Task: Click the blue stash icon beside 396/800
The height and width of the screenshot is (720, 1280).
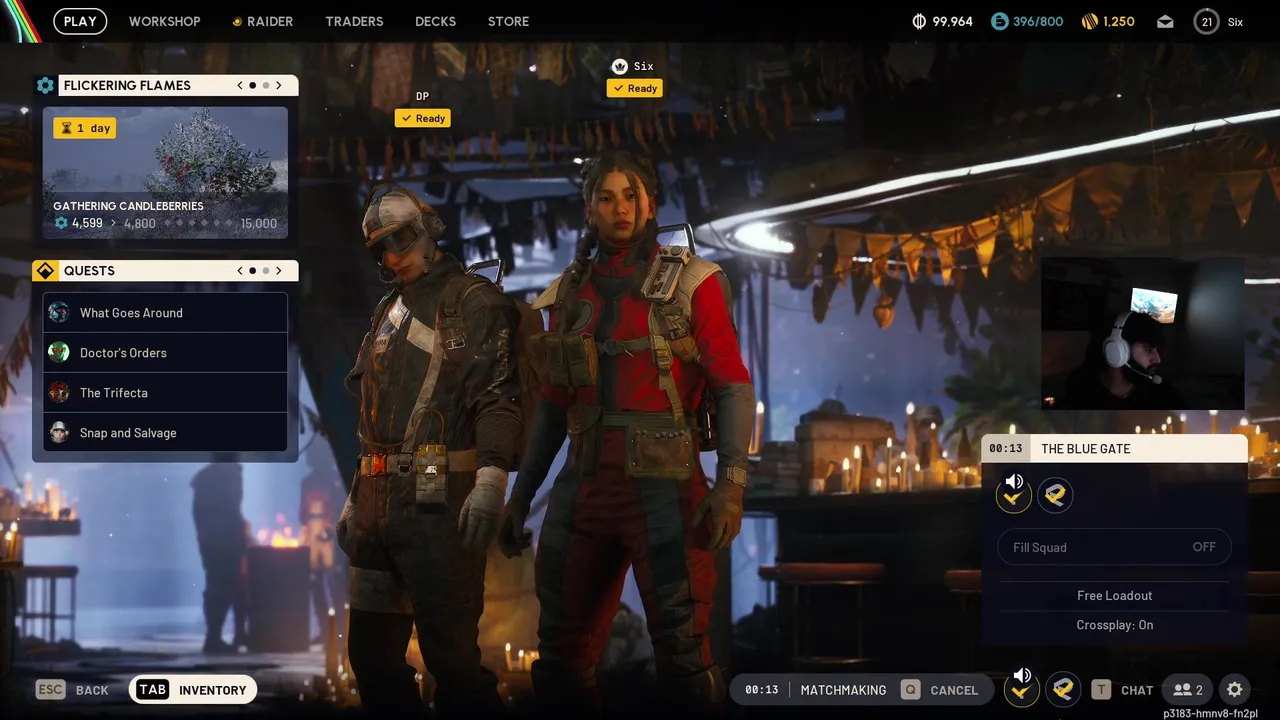Action: coord(999,21)
